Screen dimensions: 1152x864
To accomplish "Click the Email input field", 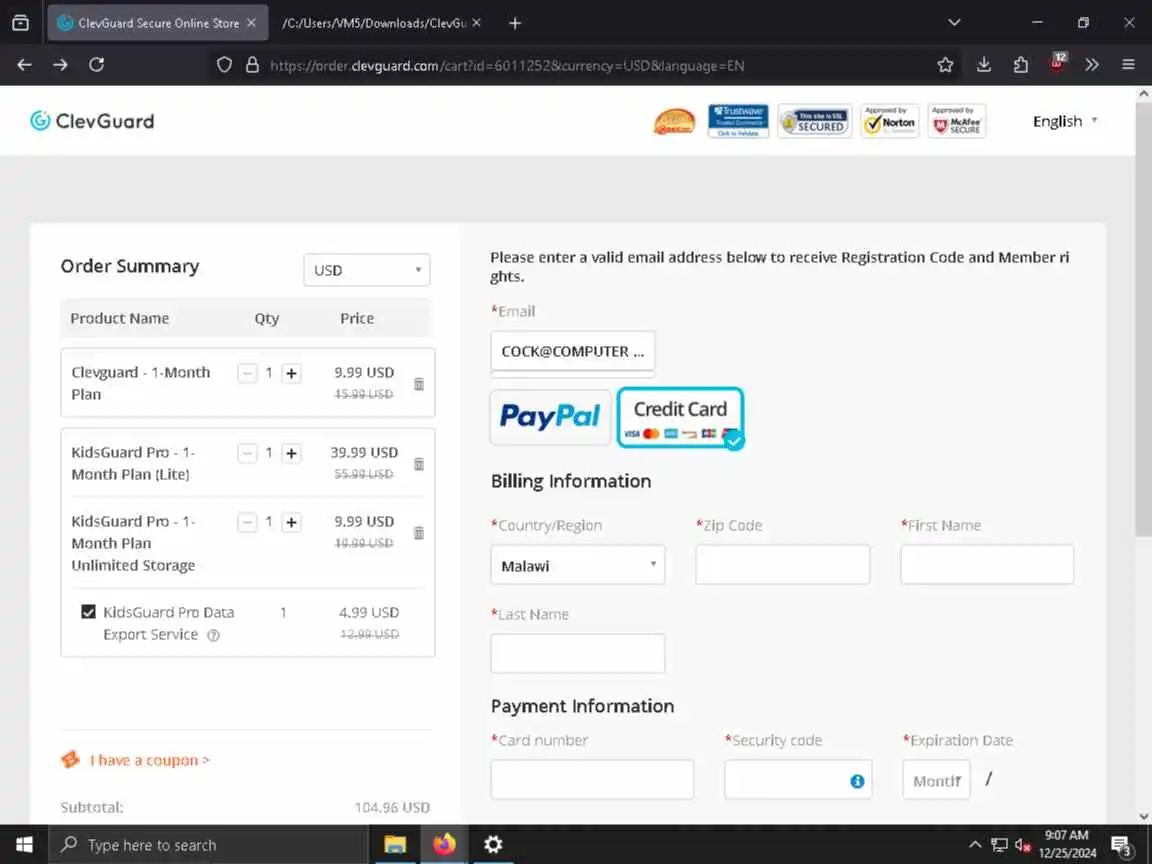I will [572, 351].
